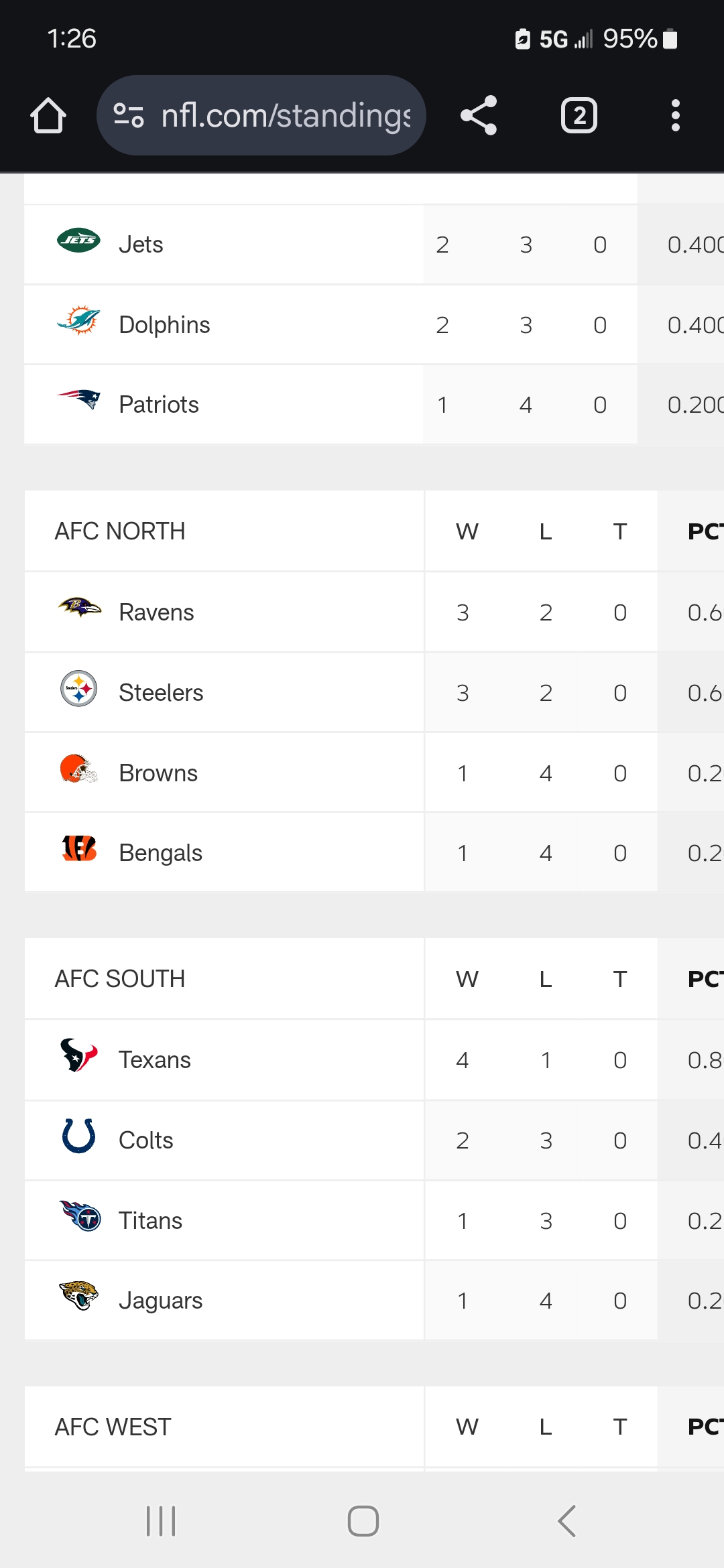The width and height of the screenshot is (724, 1568).
Task: Open the site info icon in address bar
Action: pyautogui.click(x=128, y=115)
